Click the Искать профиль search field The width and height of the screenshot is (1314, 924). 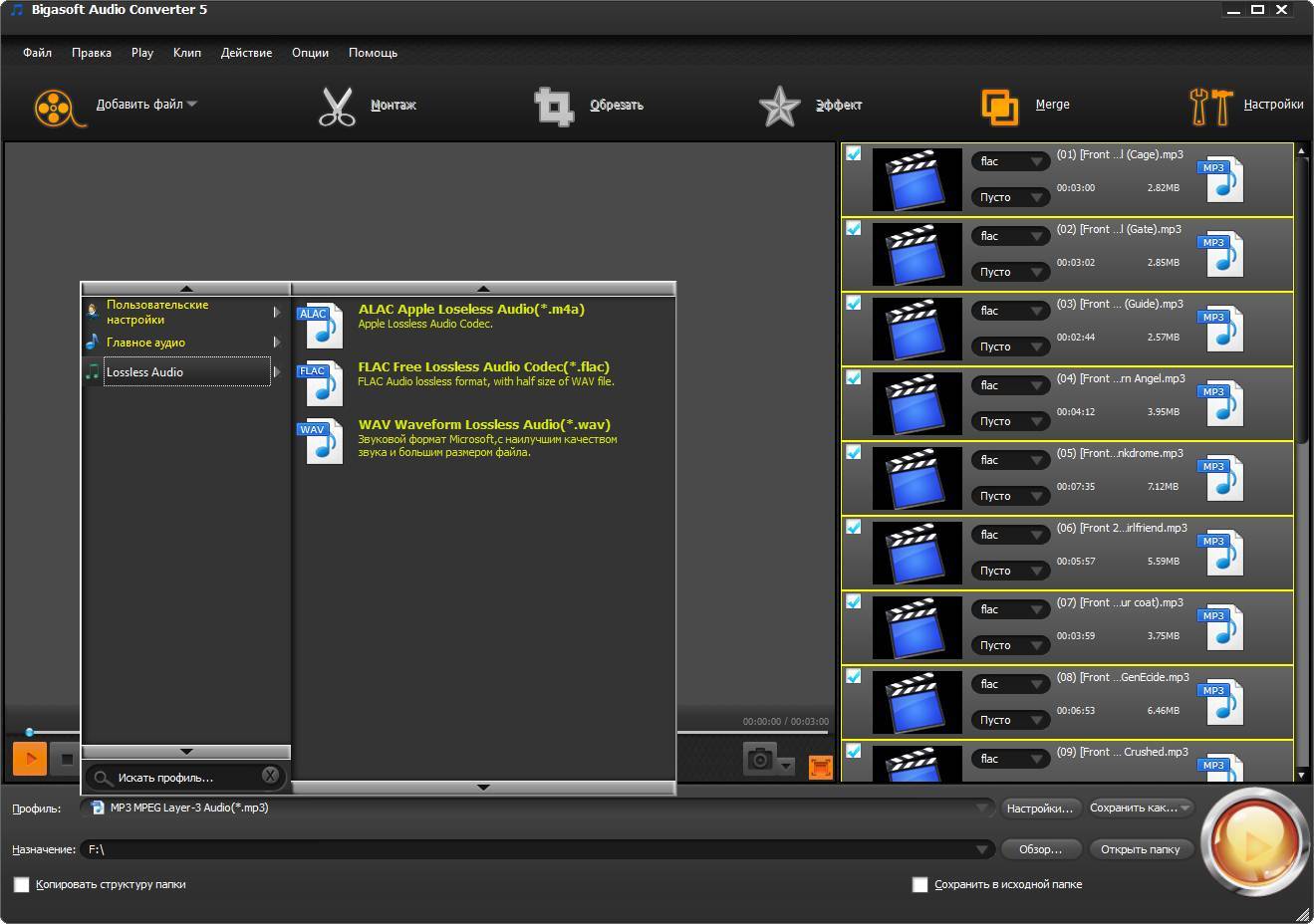click(186, 777)
